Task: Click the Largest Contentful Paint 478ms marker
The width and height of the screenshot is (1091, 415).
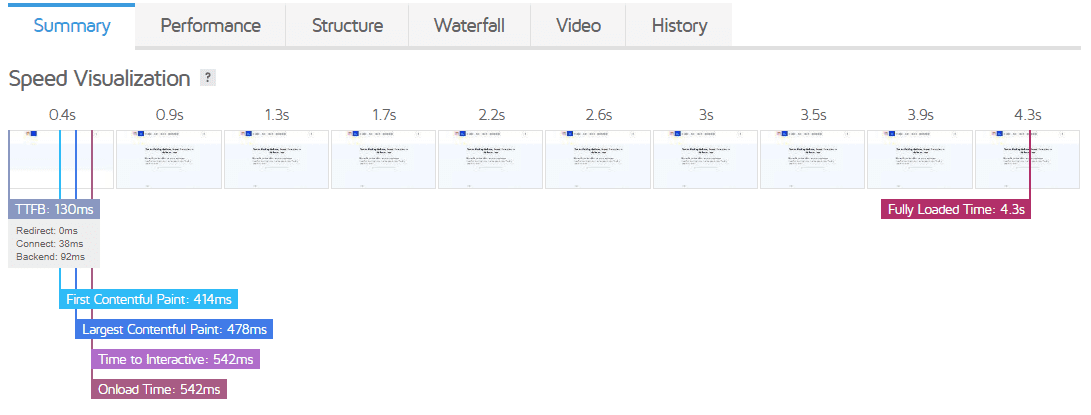Action: [174, 329]
